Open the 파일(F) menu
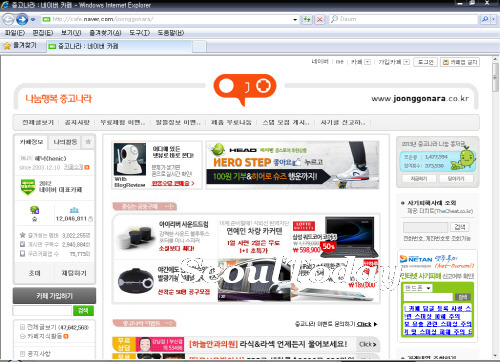 click(x=15, y=33)
